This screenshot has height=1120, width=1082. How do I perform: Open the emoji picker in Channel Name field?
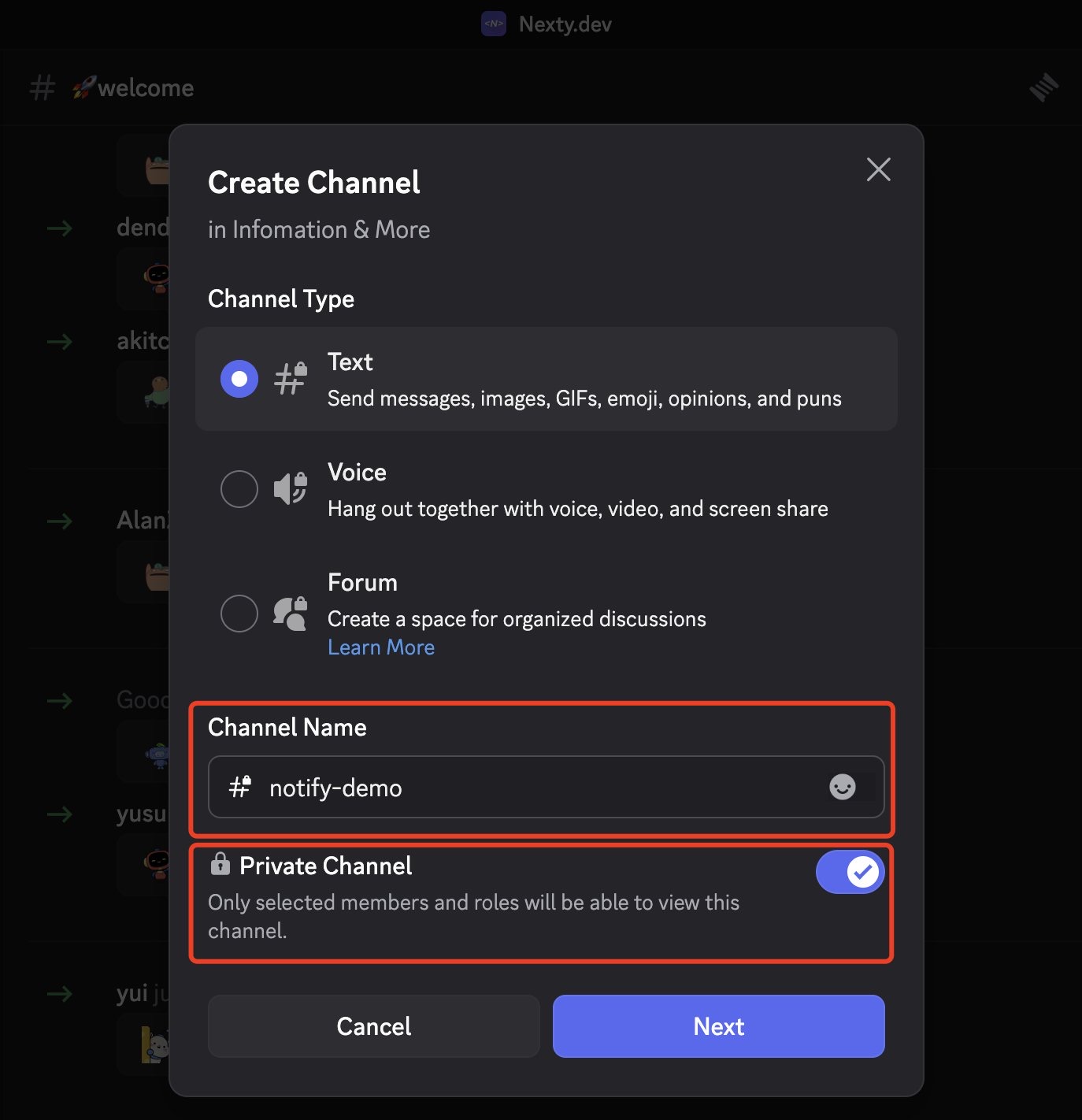click(x=842, y=787)
